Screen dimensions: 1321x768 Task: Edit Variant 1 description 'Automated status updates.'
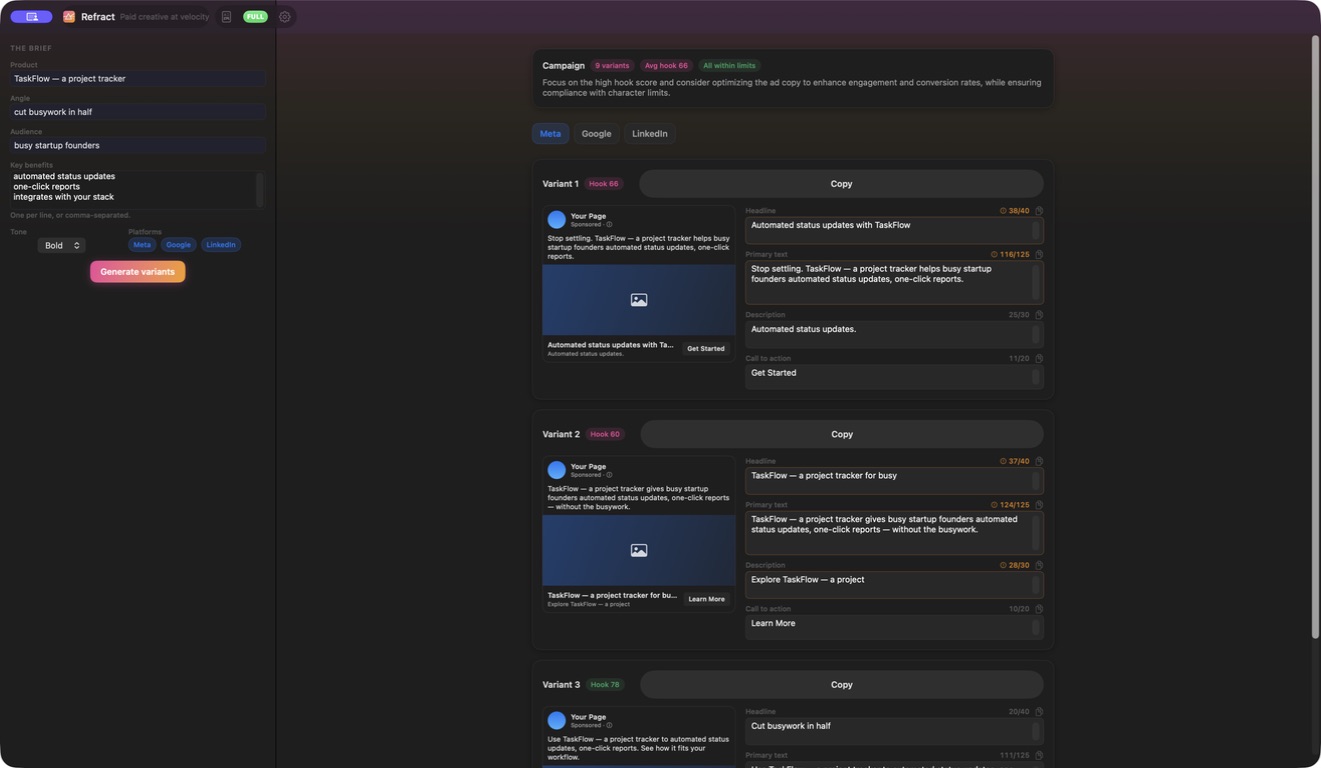pyautogui.click(x=894, y=334)
